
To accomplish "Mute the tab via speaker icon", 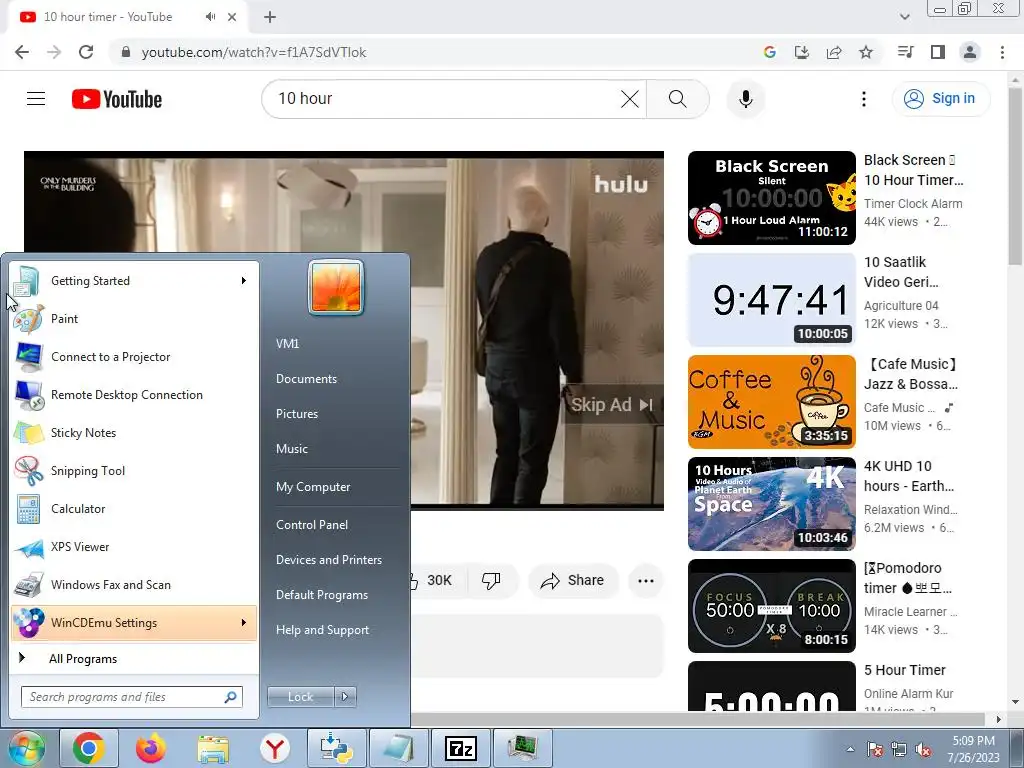I will click(x=210, y=17).
